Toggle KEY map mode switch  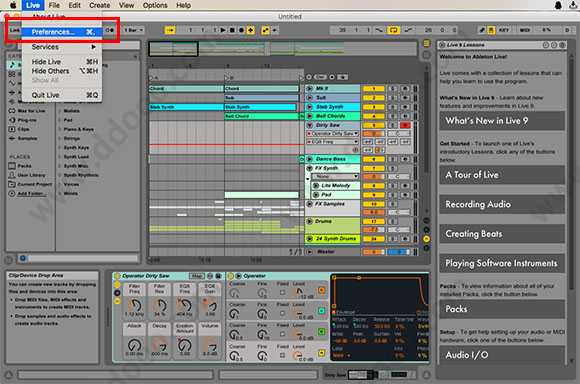tap(504, 30)
